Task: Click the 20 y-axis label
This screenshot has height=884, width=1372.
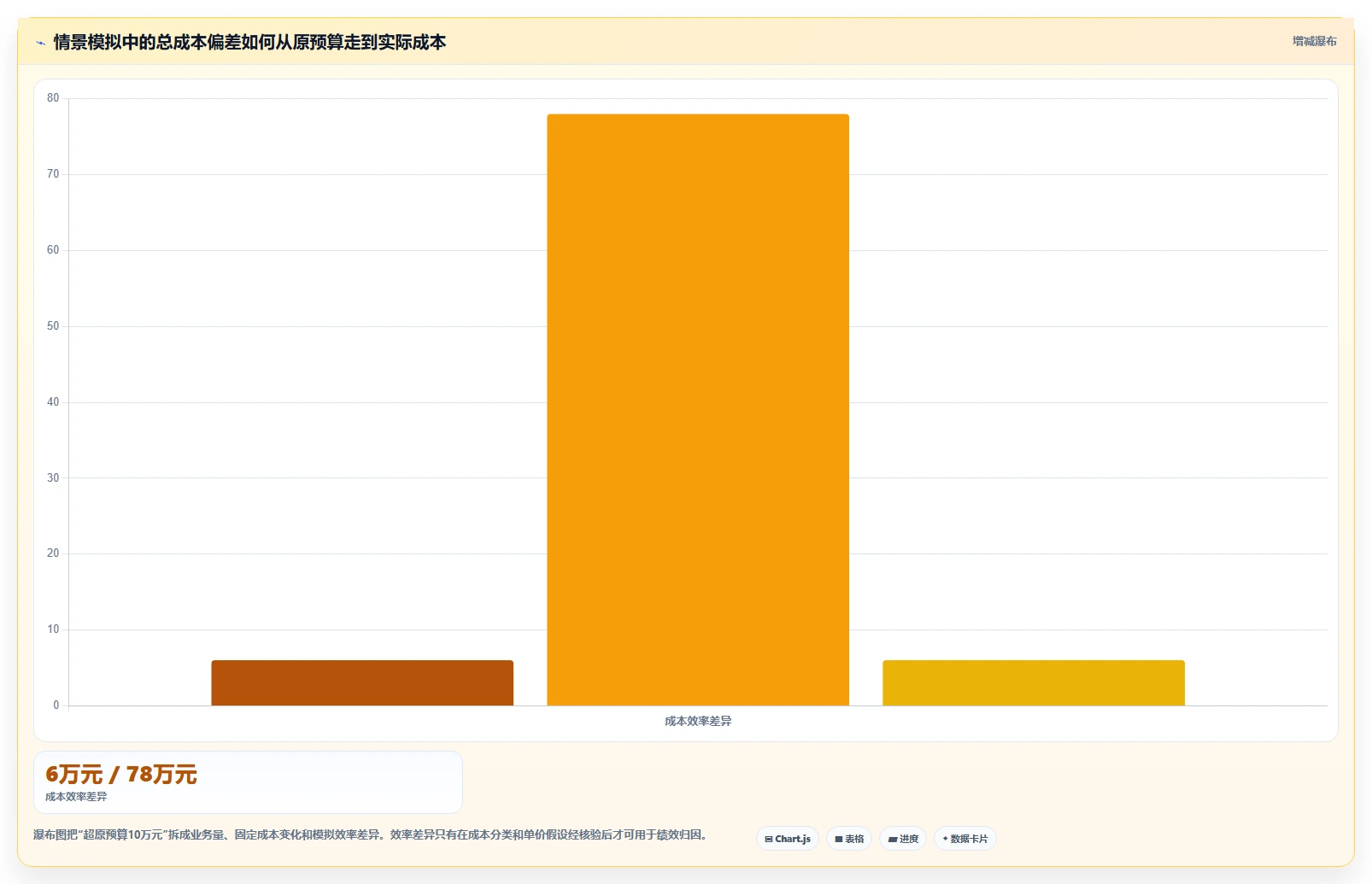Action: [53, 553]
